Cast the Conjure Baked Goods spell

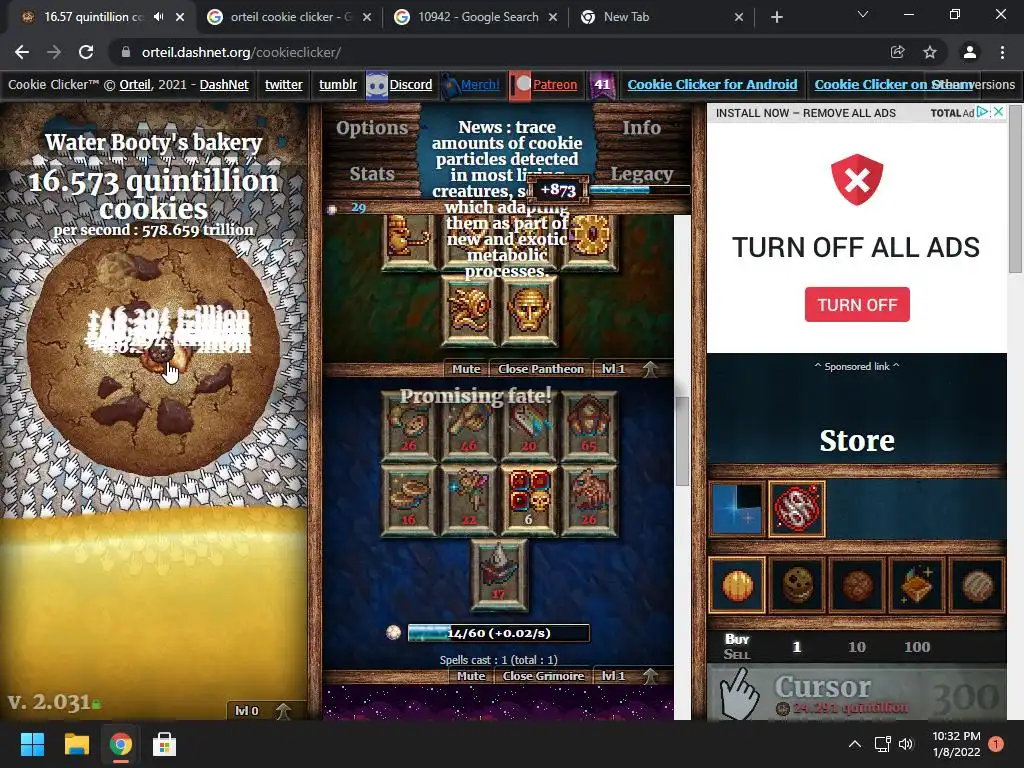click(x=409, y=426)
